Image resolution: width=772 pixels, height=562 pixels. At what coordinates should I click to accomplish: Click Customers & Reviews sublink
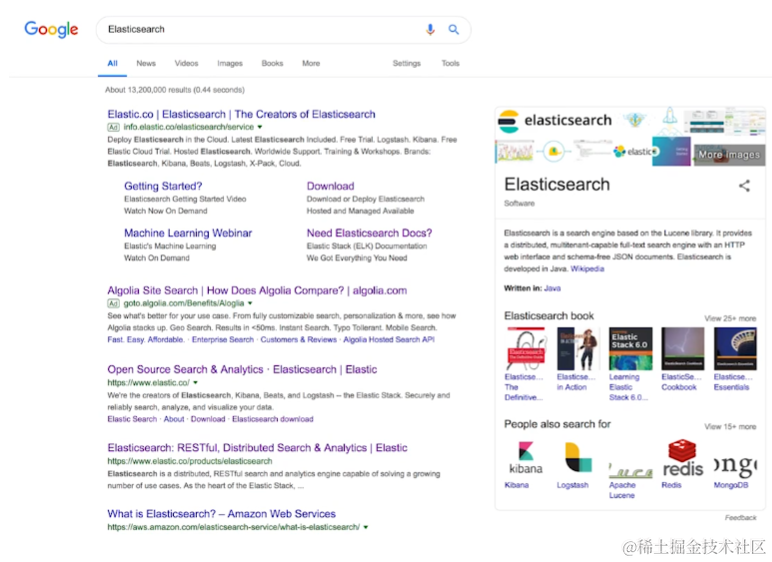tap(299, 339)
